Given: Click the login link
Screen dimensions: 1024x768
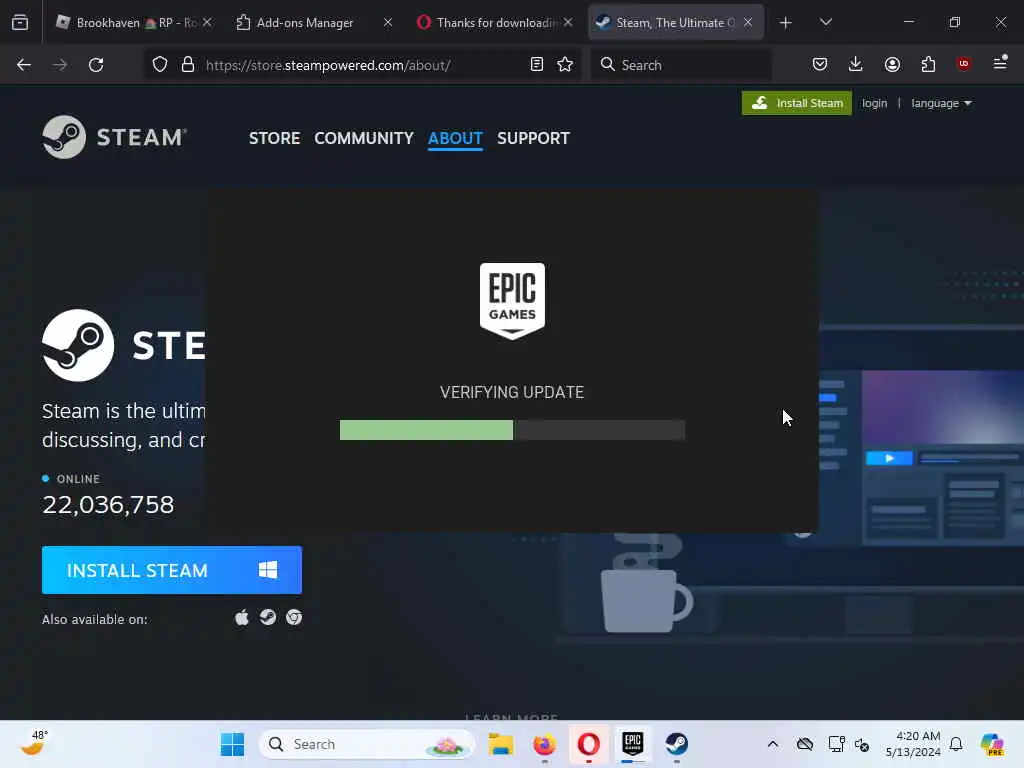Looking at the screenshot, I should click(874, 103).
